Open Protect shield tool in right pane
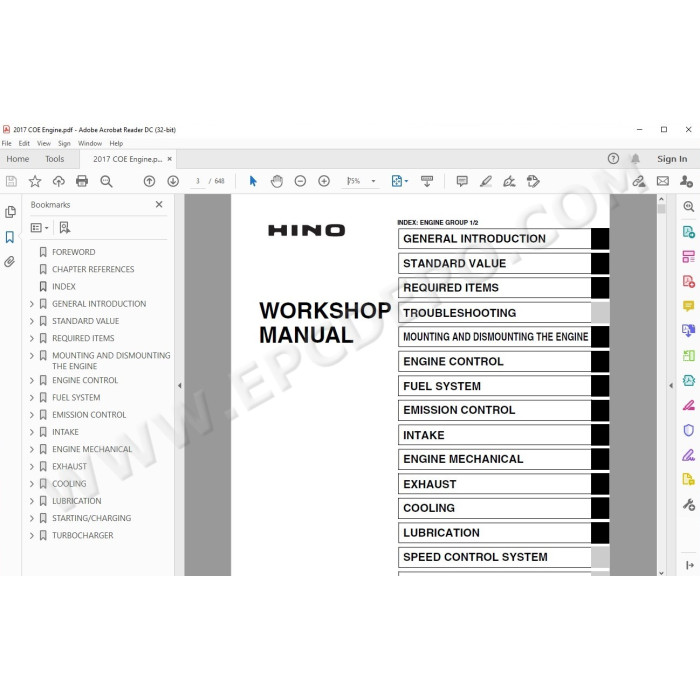The height and width of the screenshot is (700, 700). (x=688, y=430)
